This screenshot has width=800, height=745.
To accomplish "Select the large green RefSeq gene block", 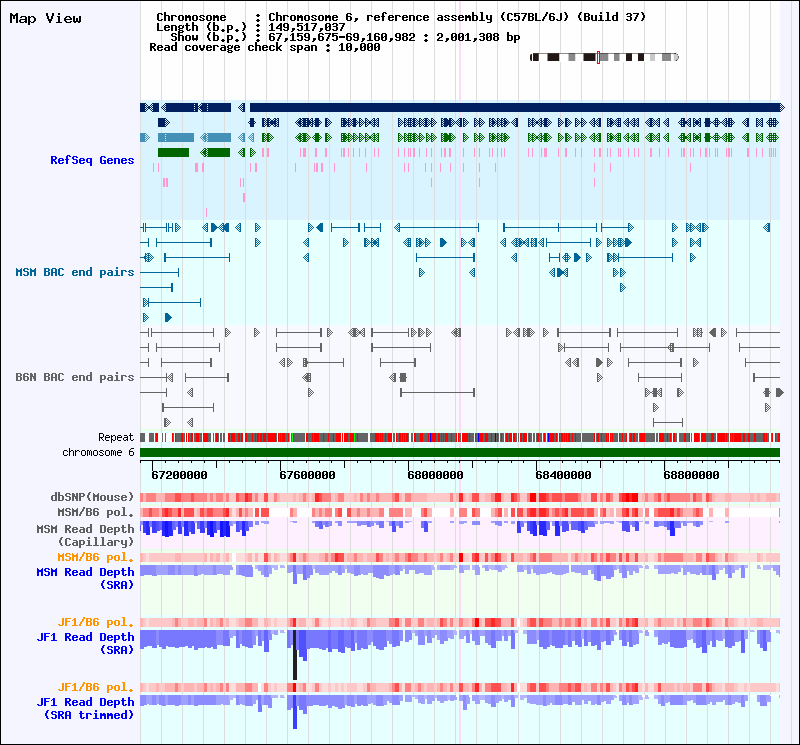I will click(173, 153).
